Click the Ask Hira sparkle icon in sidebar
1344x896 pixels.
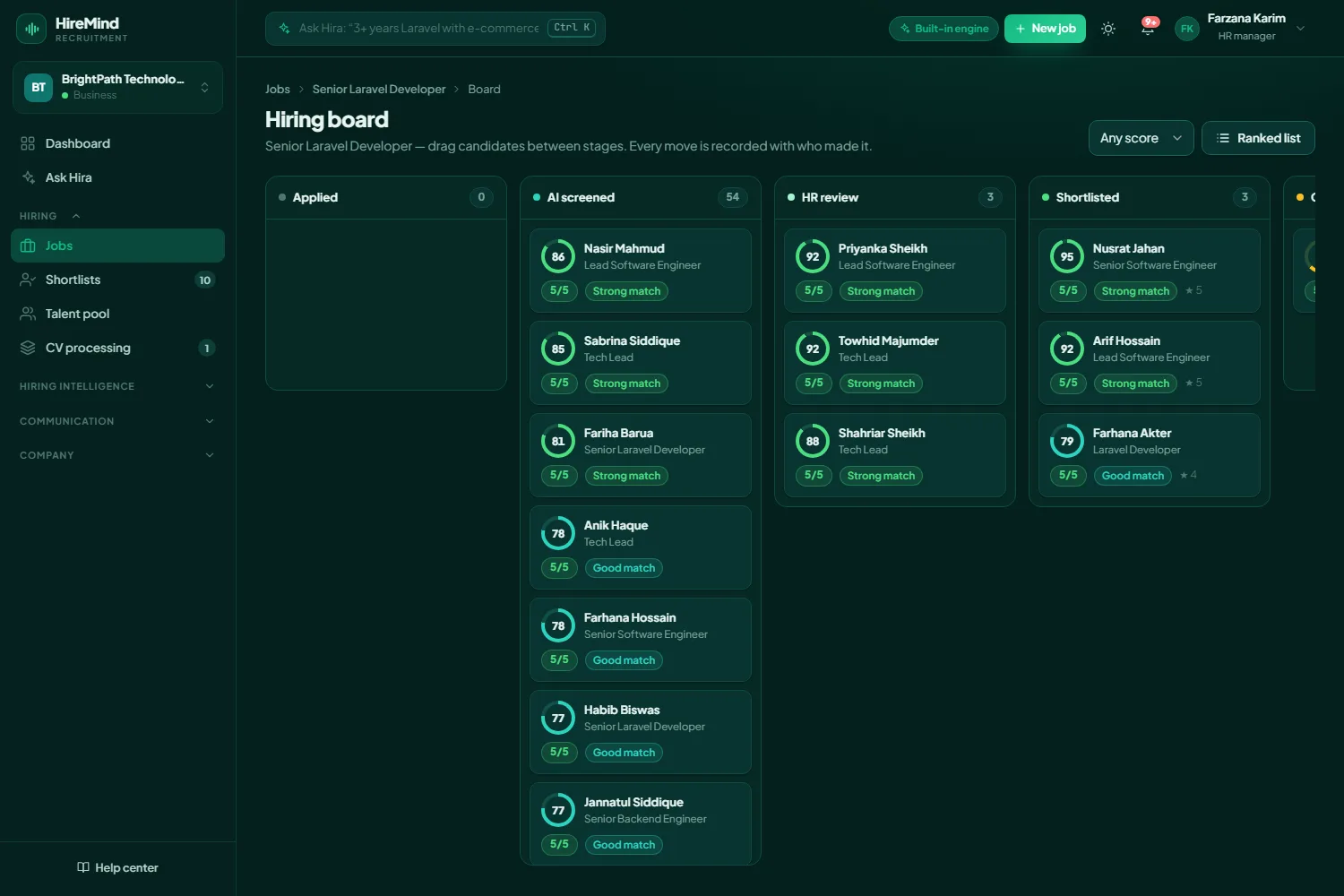pos(28,177)
